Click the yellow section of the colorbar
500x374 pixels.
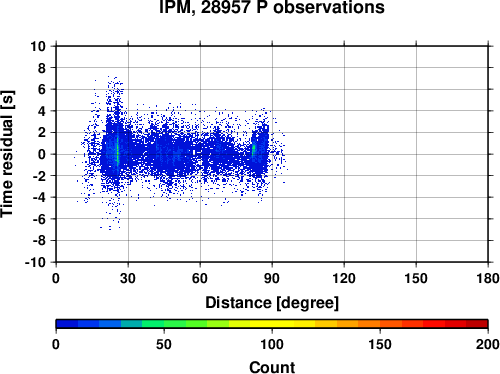coord(272,324)
